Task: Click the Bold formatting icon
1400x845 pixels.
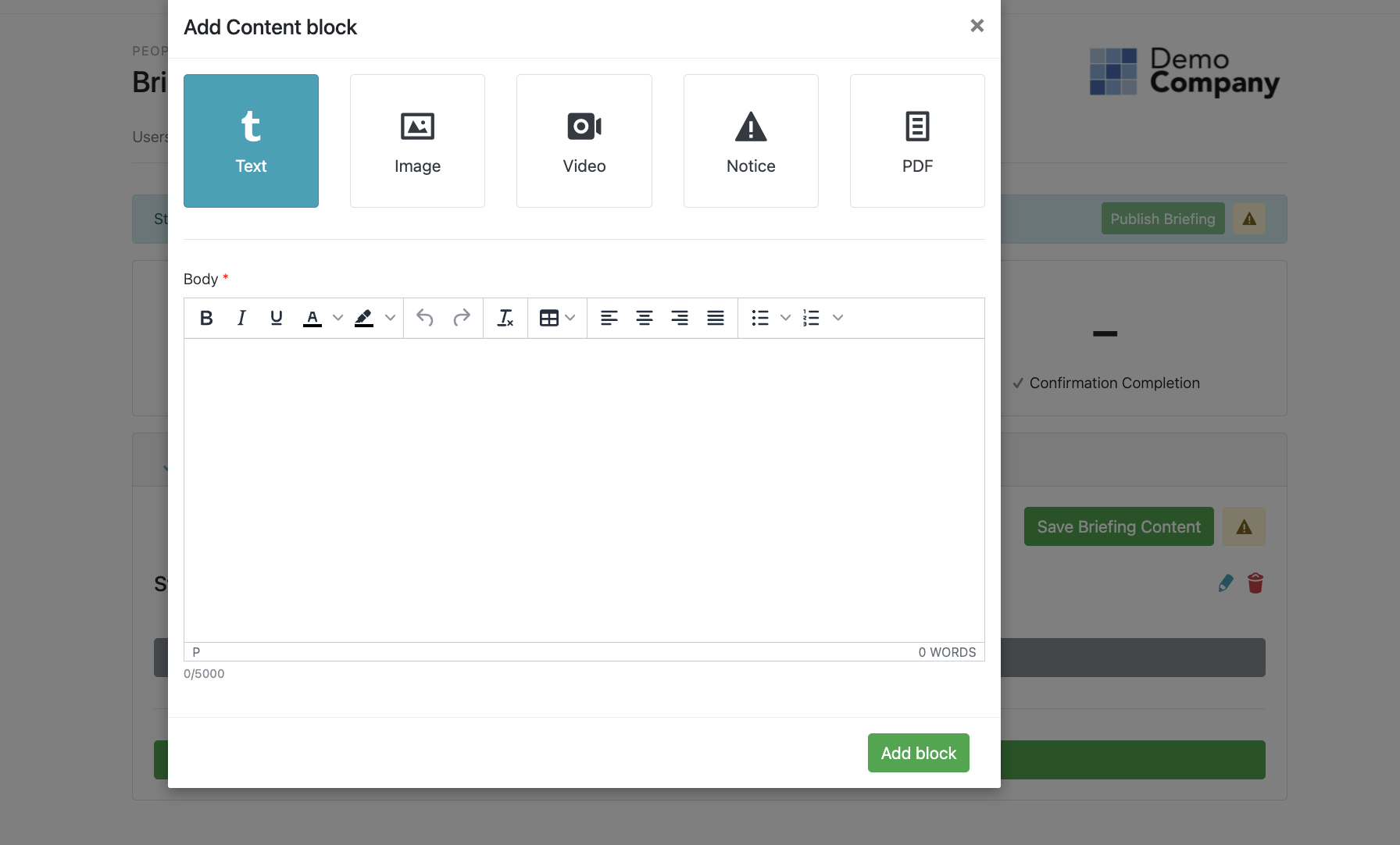Action: (206, 318)
